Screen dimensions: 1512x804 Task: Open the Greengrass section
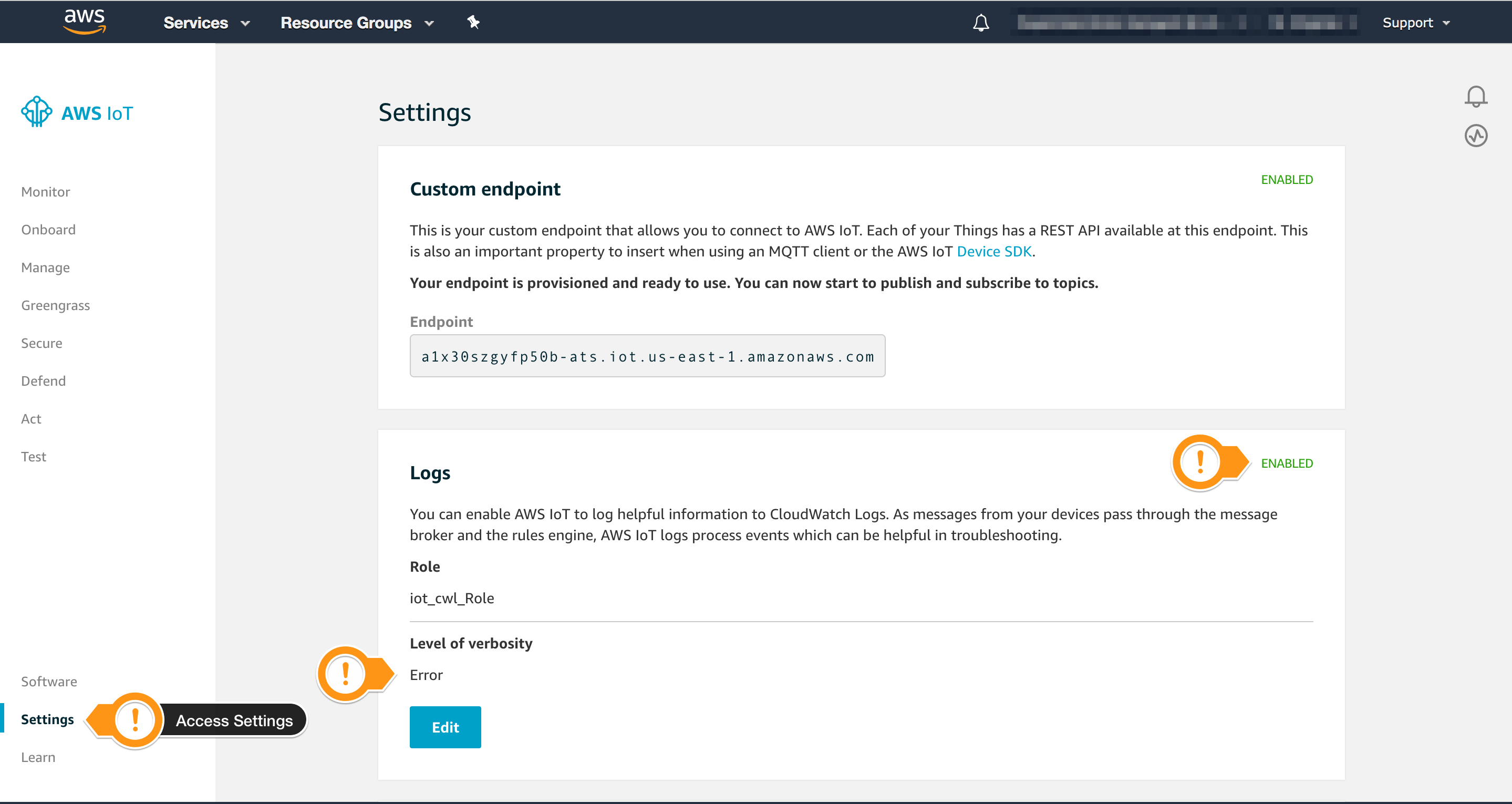point(55,305)
